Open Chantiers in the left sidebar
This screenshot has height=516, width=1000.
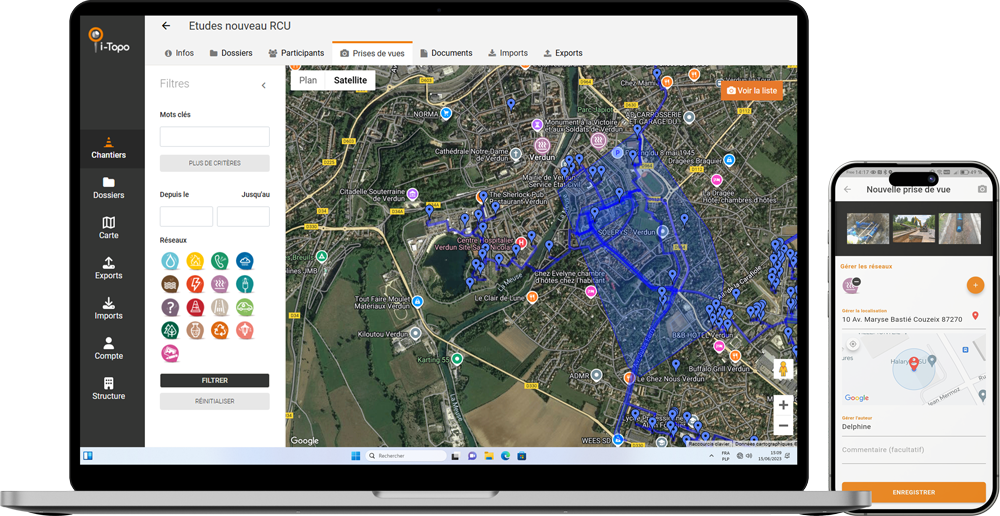(x=108, y=148)
